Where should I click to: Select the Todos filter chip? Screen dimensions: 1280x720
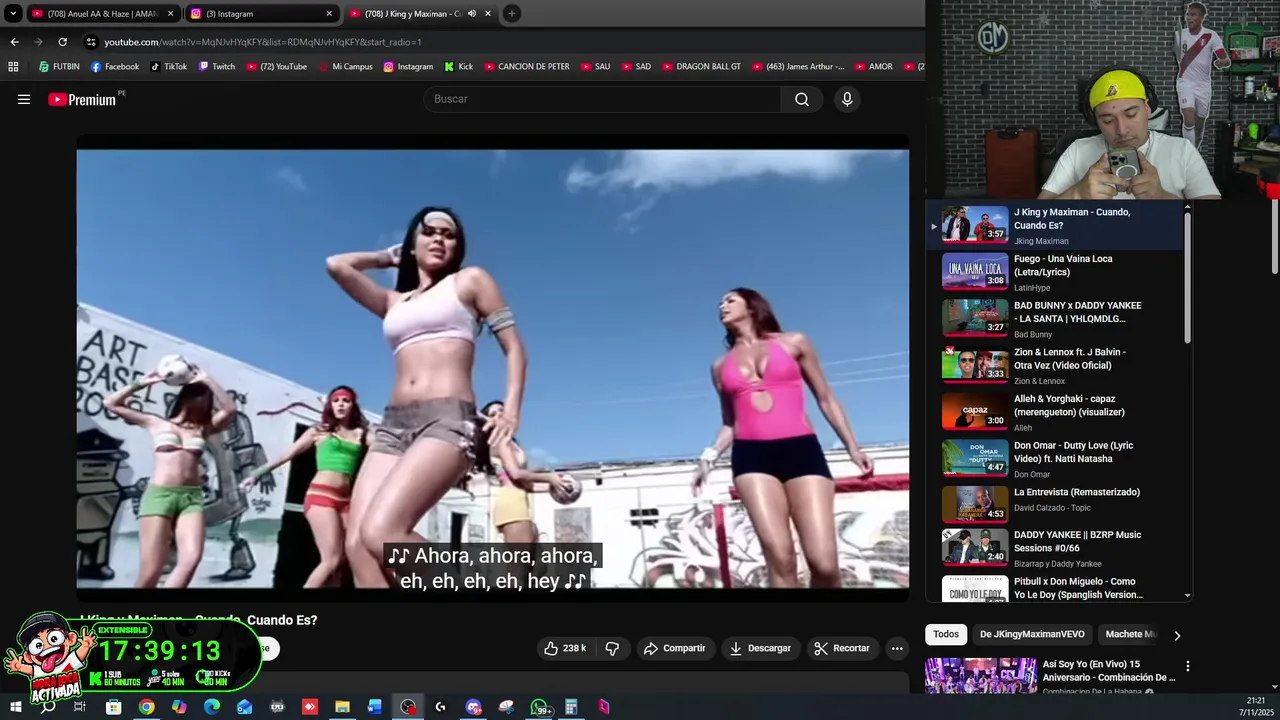pyautogui.click(x=946, y=634)
